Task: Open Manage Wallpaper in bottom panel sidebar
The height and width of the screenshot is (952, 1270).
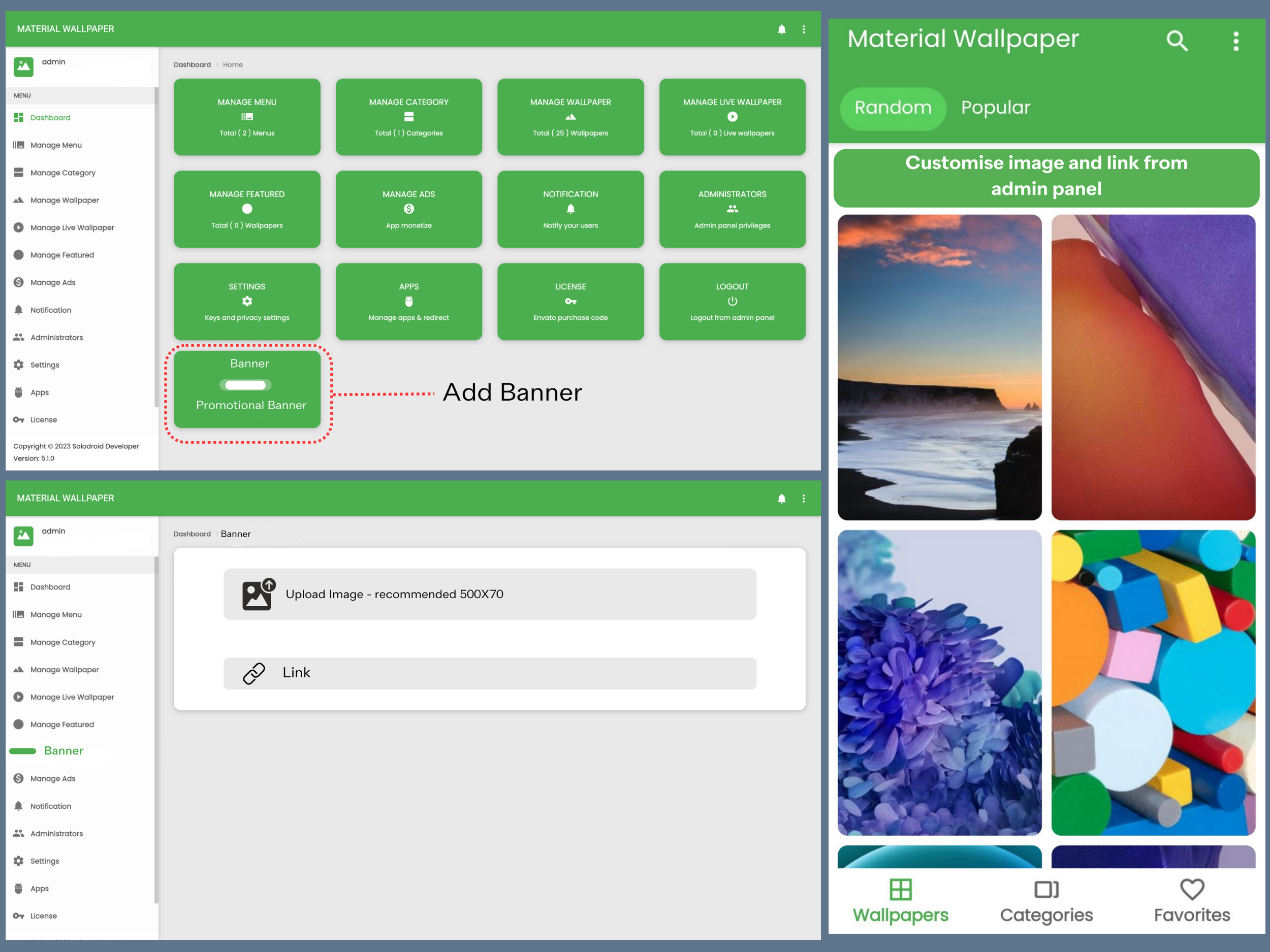Action: click(x=80, y=670)
